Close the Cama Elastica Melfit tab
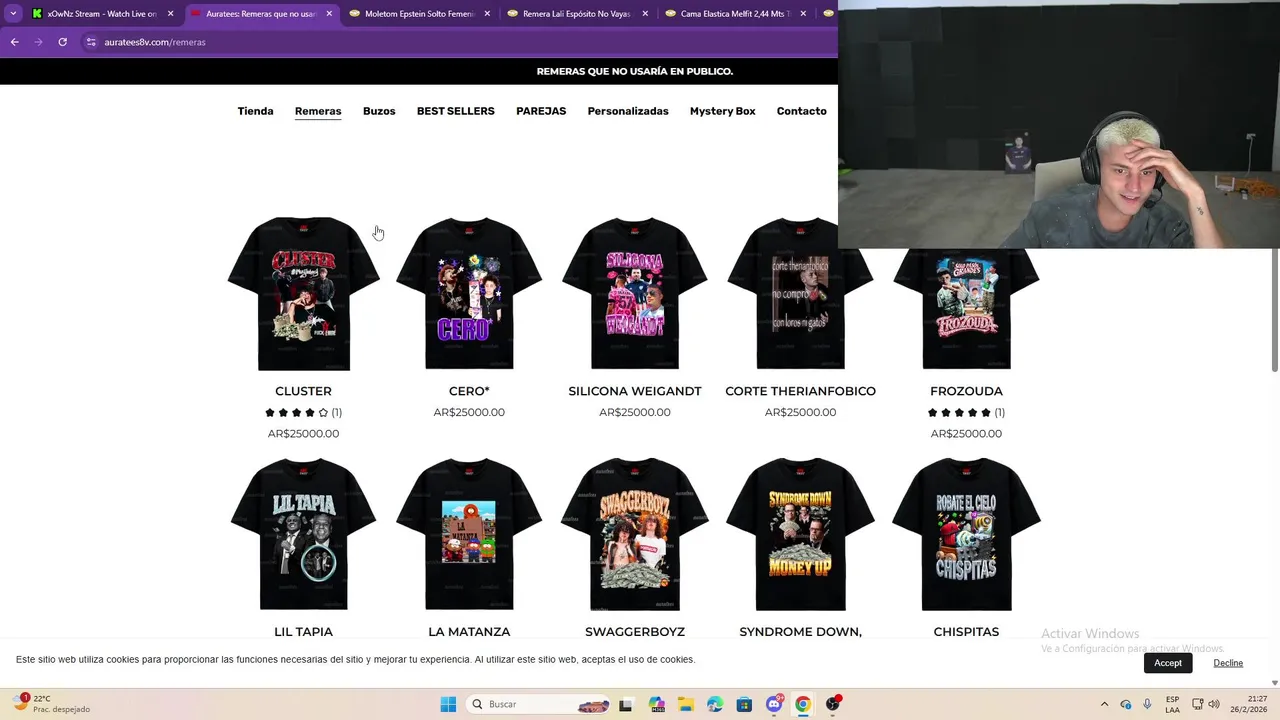The height and width of the screenshot is (720, 1280). click(x=803, y=14)
